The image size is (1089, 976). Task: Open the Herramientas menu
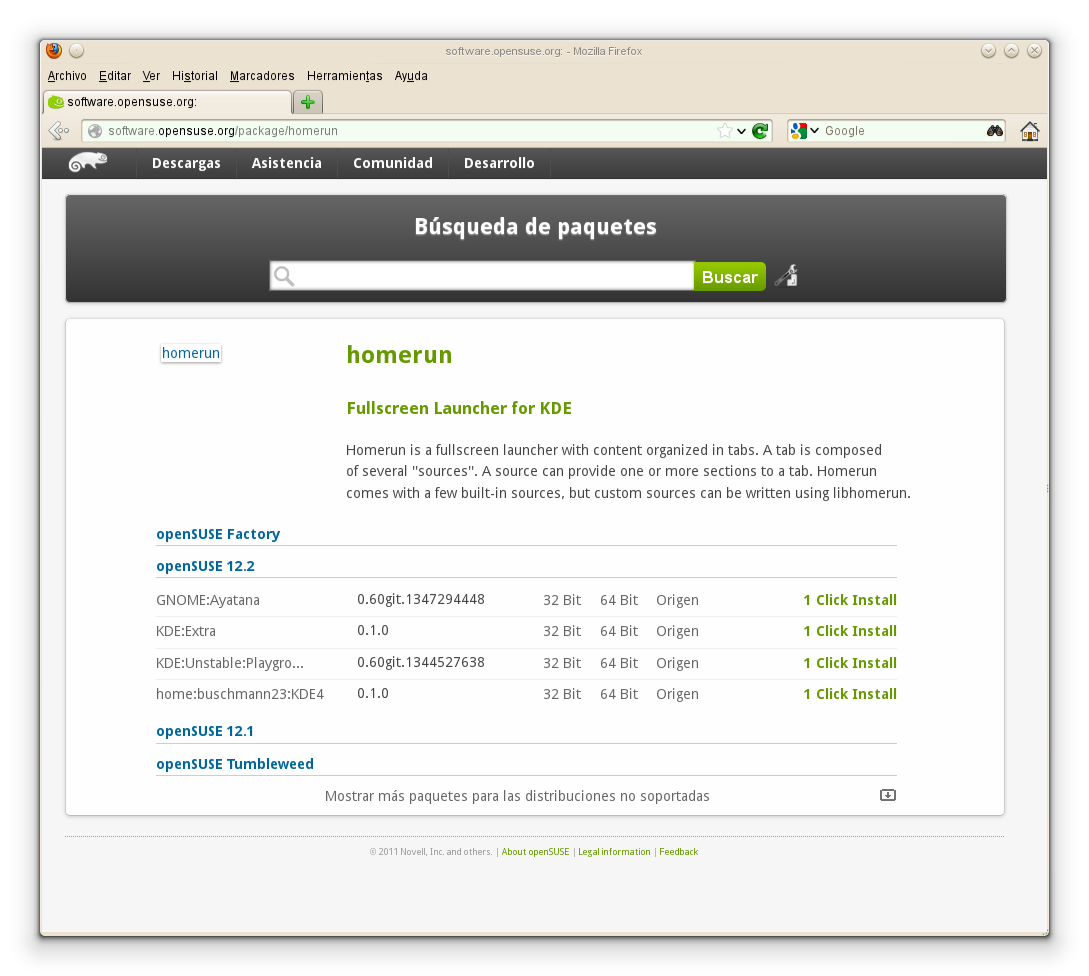(x=344, y=76)
